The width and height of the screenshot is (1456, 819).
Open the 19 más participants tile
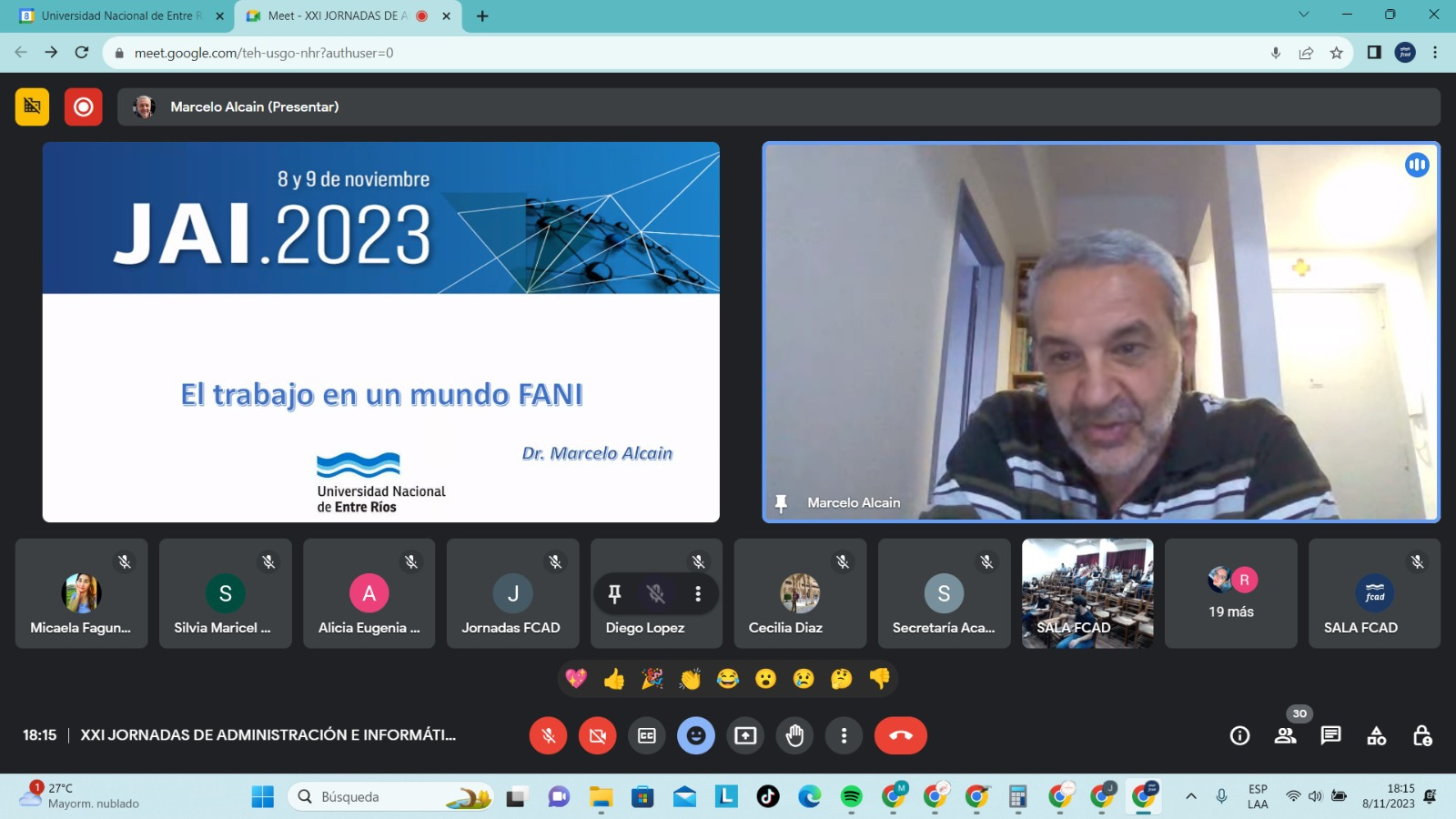point(1231,593)
